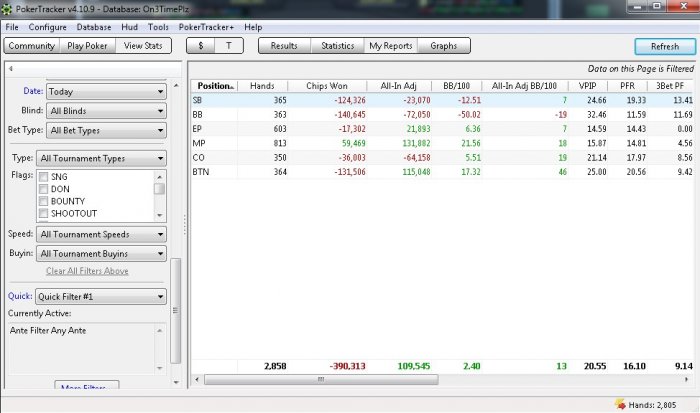Select the BTN position row
Viewport: 700px width, 413px height.
[442, 172]
